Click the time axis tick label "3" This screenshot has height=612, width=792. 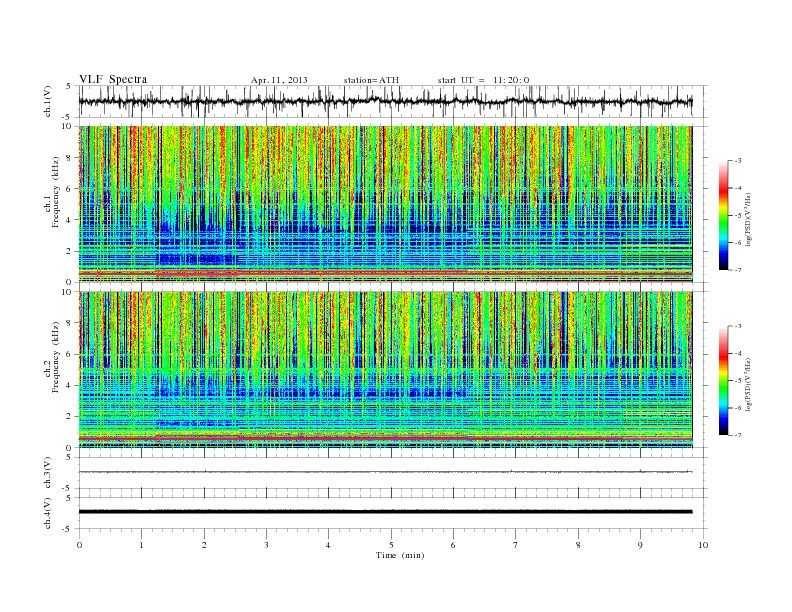(x=266, y=545)
